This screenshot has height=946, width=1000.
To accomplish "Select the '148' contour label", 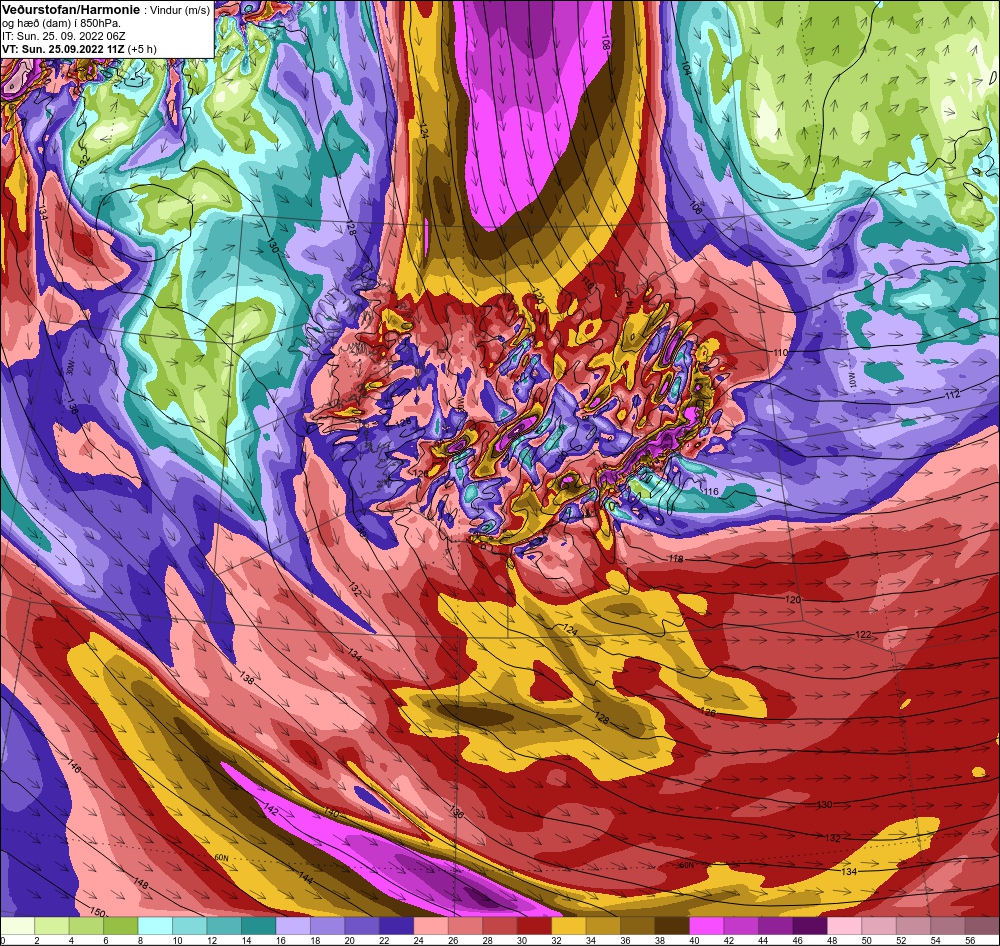I will click(x=141, y=885).
